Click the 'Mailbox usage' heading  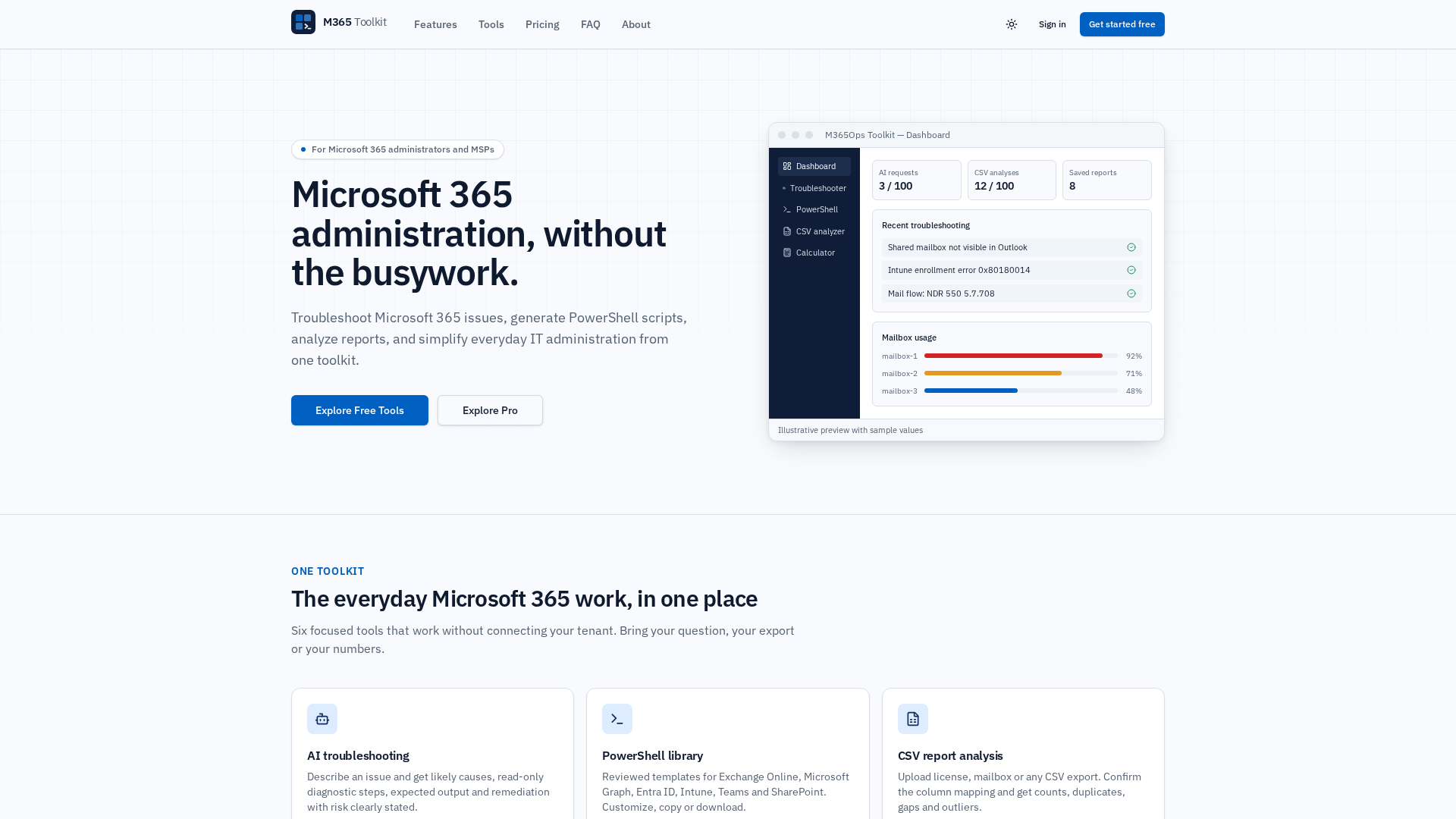909,337
